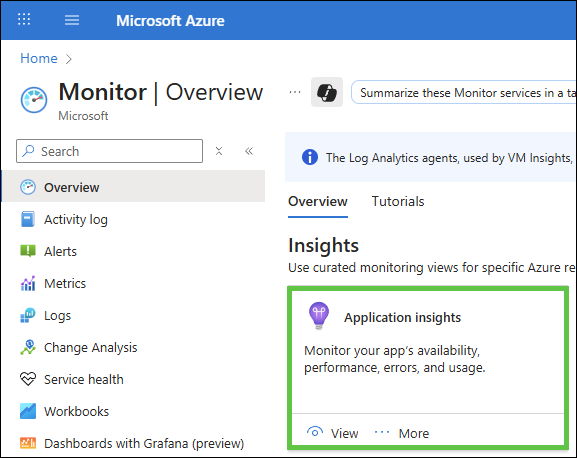This screenshot has height=458, width=577.
Task: Open the Copilot icon button
Action: [x=327, y=92]
